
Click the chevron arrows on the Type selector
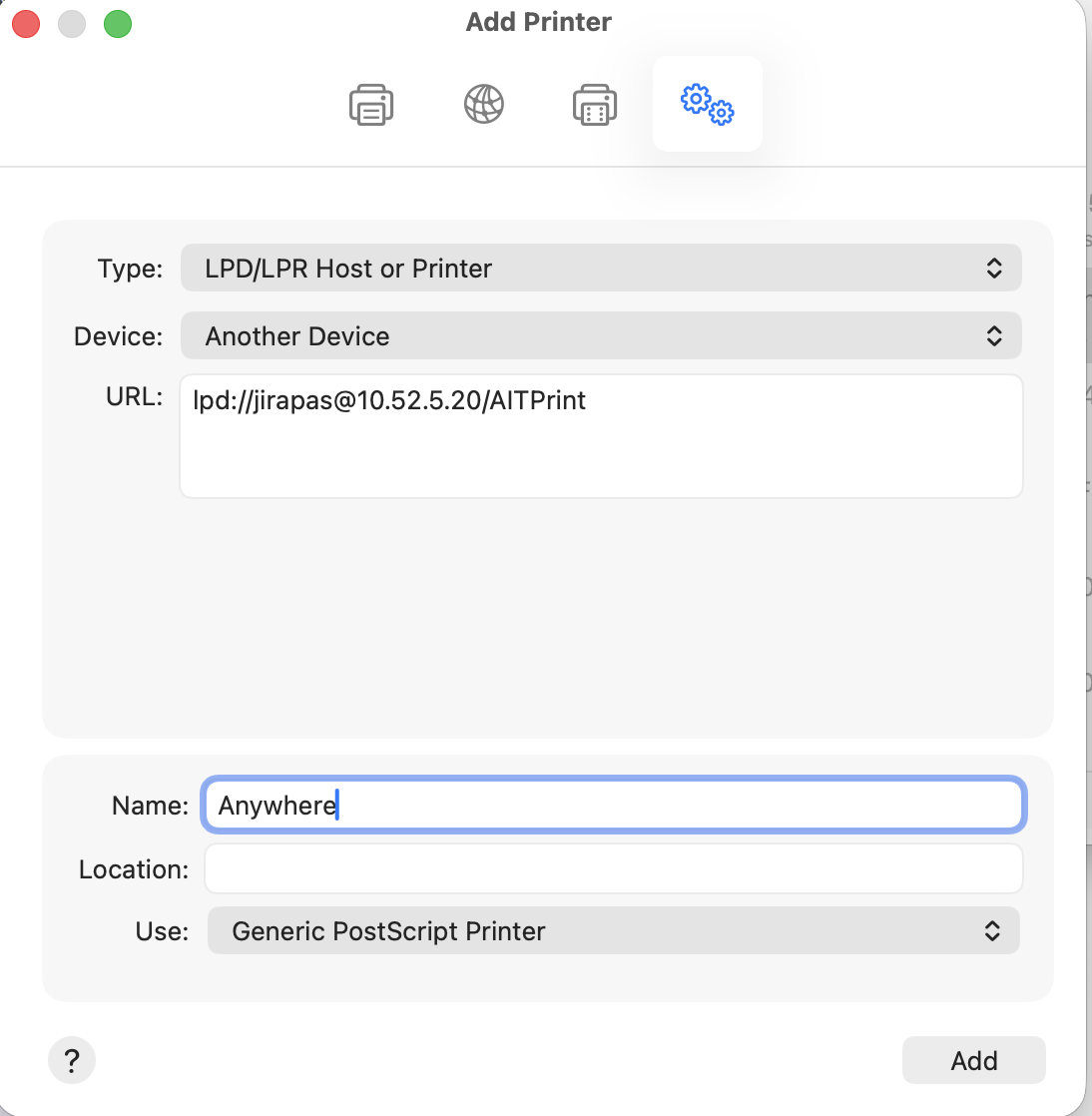tap(994, 269)
